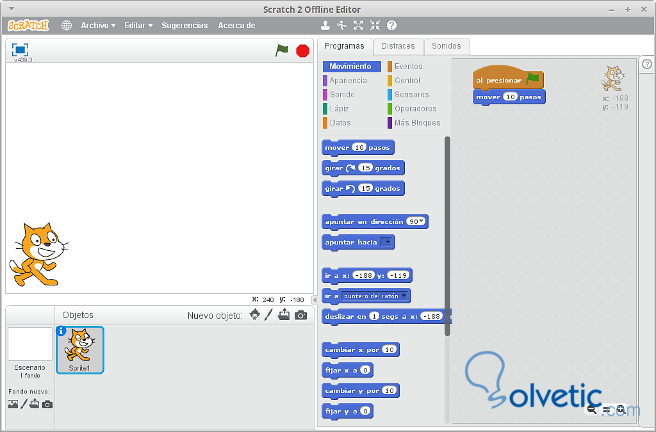
Task: Select the Eventos block category
Action: point(405,66)
